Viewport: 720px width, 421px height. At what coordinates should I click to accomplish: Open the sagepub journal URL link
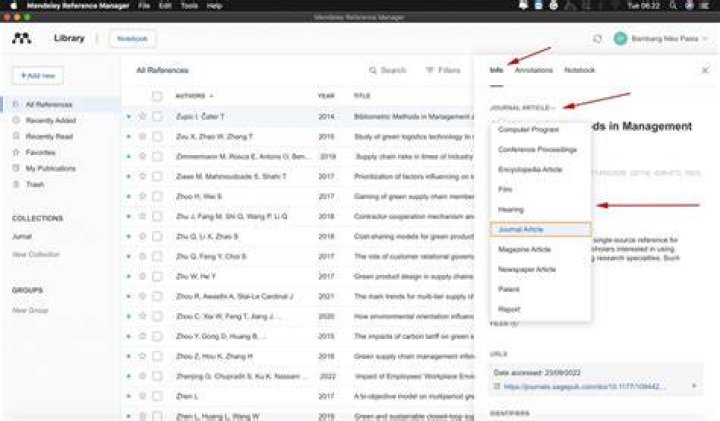584,387
